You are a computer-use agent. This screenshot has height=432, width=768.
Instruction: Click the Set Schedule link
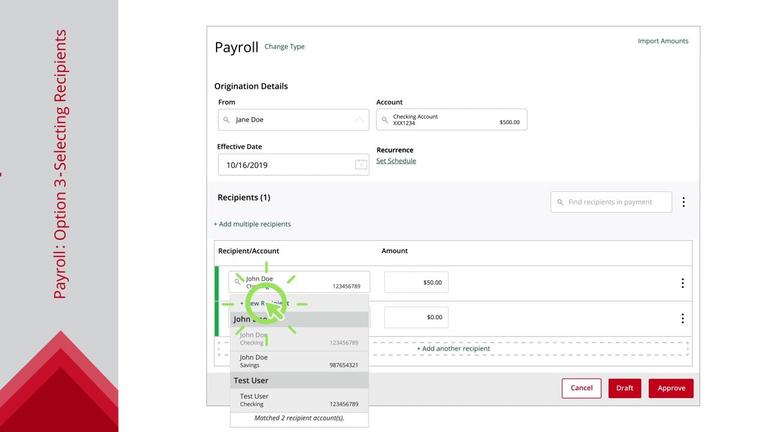point(396,161)
